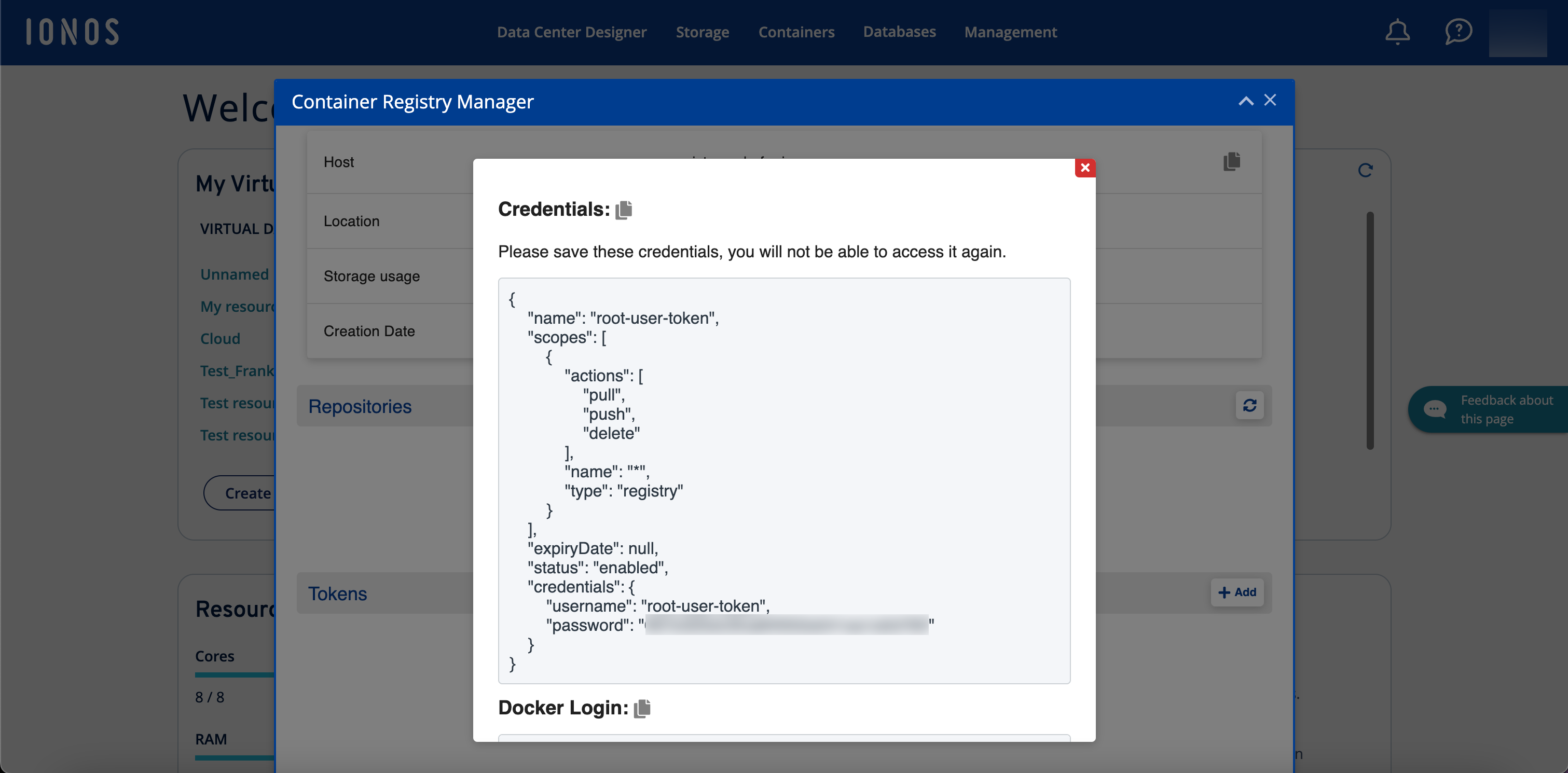The height and width of the screenshot is (773, 1568).
Task: Open the Storage menu
Action: click(702, 32)
